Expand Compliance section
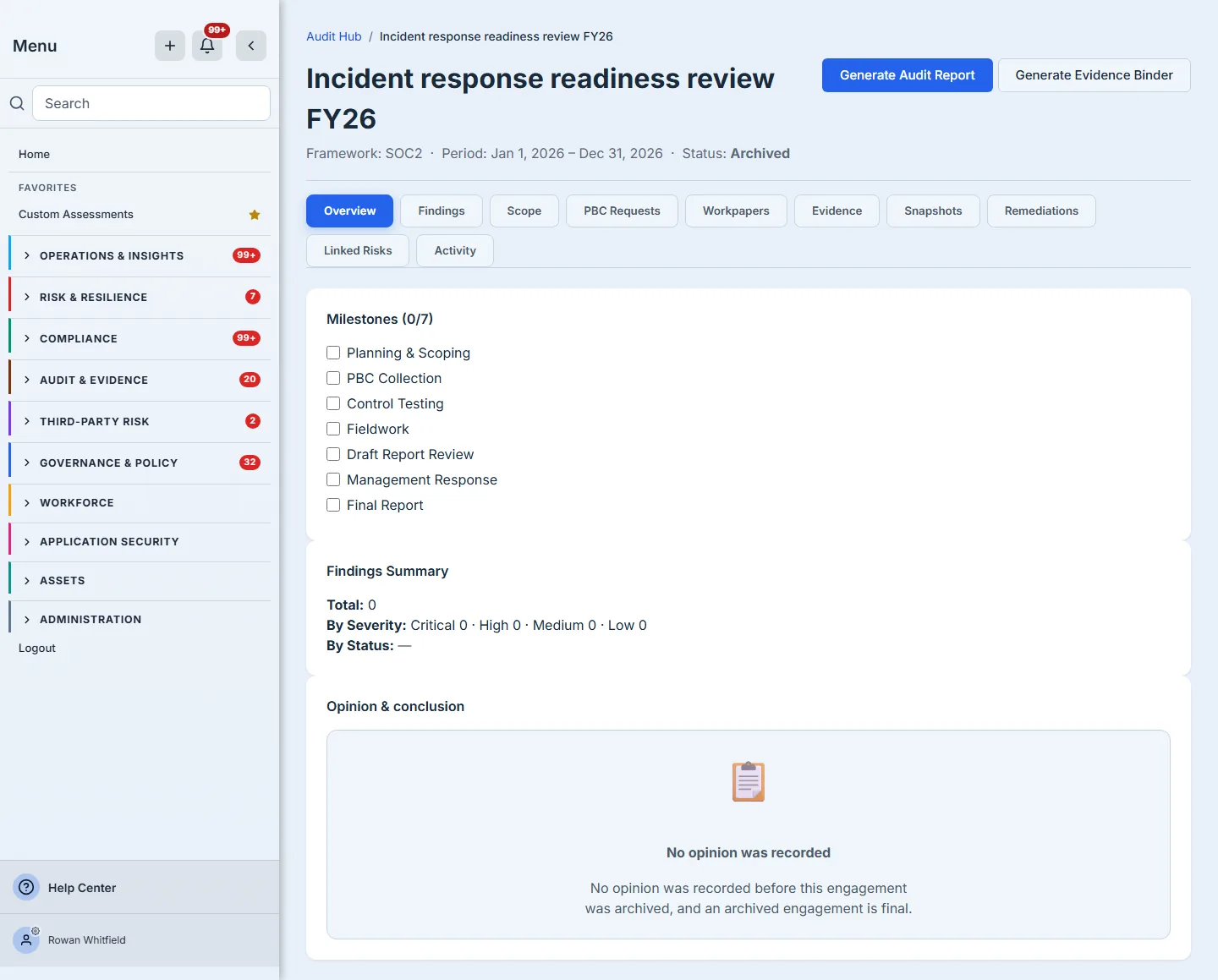This screenshot has height=980, width=1218. (x=140, y=338)
